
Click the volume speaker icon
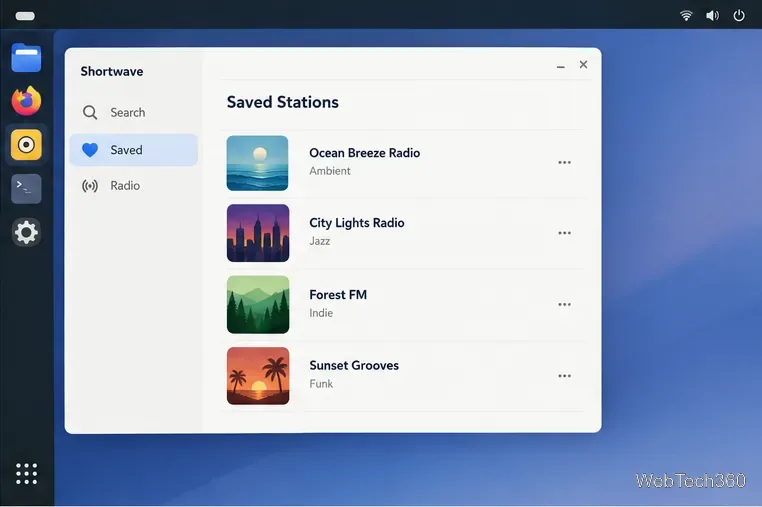(712, 16)
